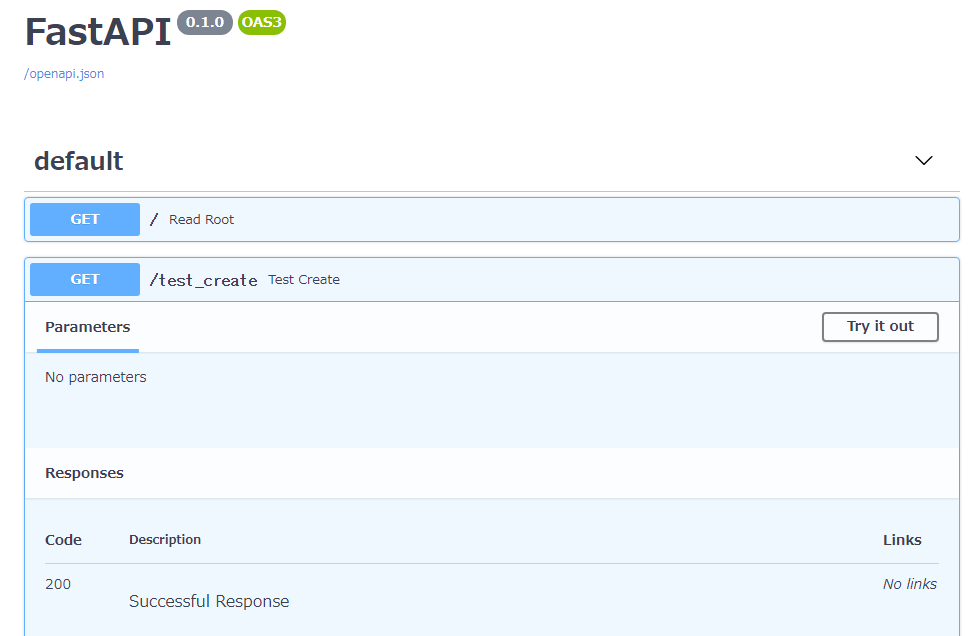Expand the GET / Read Root endpoint
The image size is (972, 636).
[492, 219]
